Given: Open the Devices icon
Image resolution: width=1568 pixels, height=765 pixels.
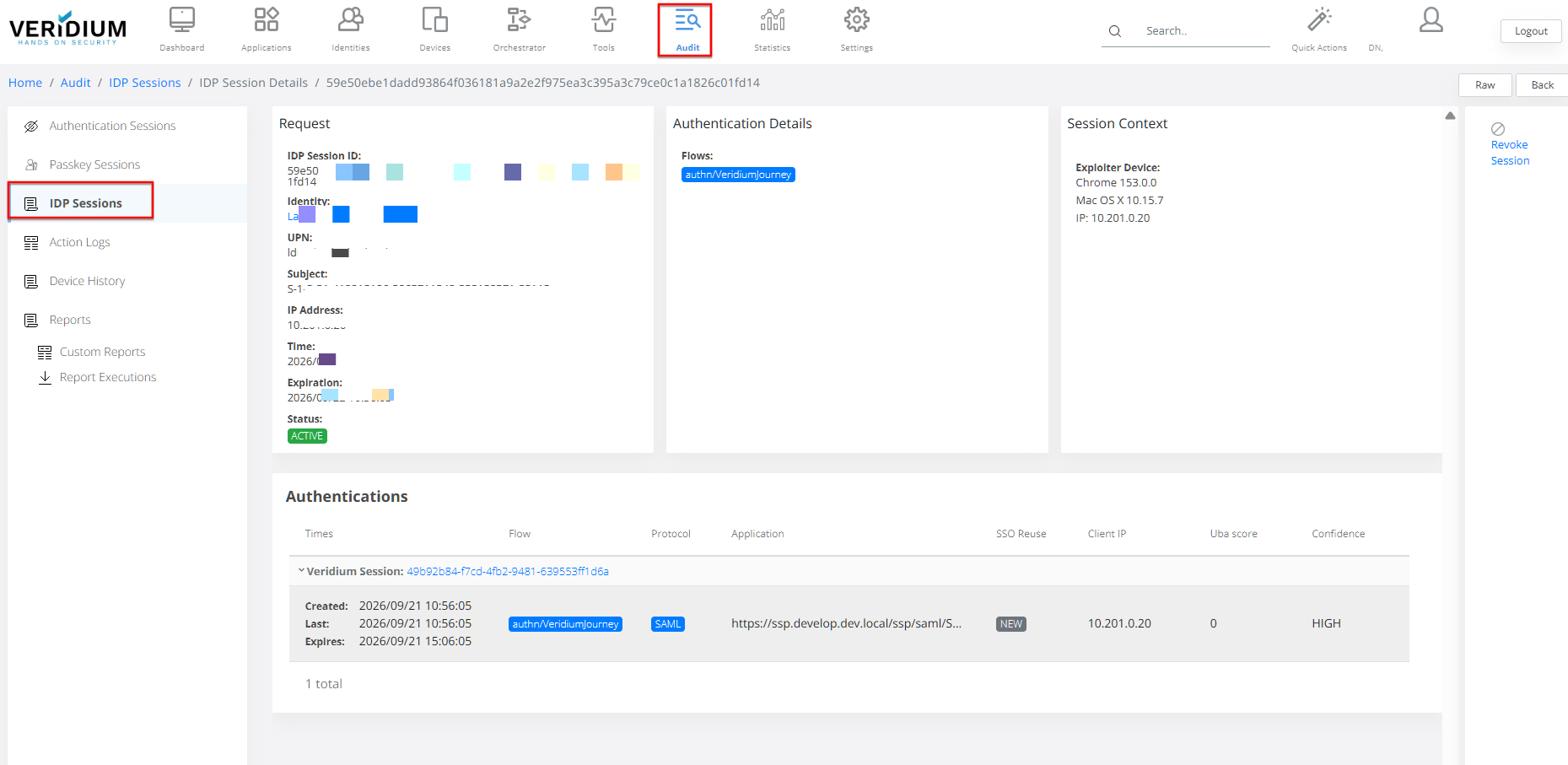Looking at the screenshot, I should click(435, 19).
